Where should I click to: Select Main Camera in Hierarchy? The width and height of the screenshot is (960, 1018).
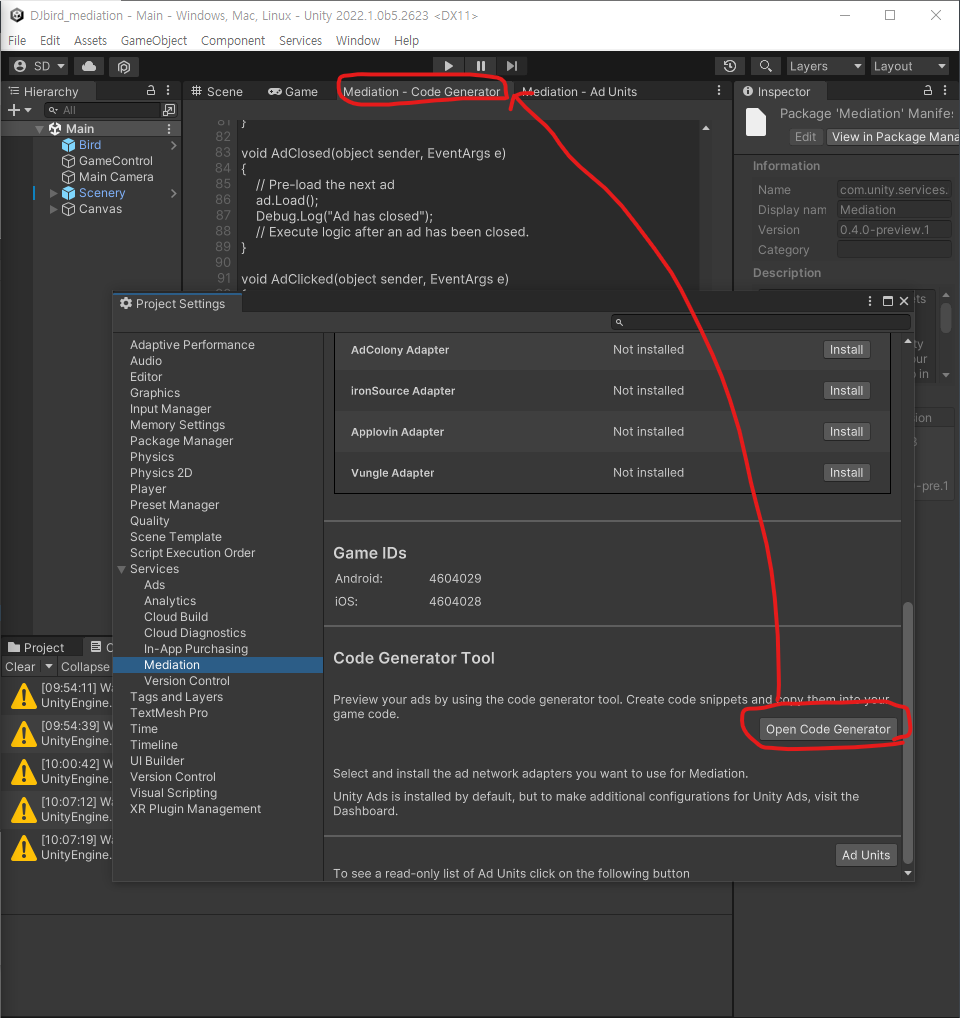click(116, 177)
